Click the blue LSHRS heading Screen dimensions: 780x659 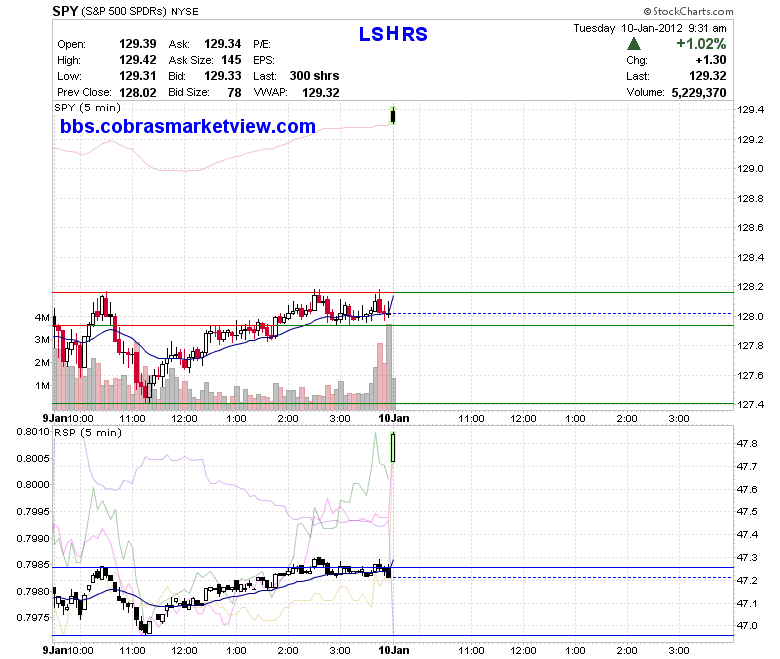tap(393, 34)
